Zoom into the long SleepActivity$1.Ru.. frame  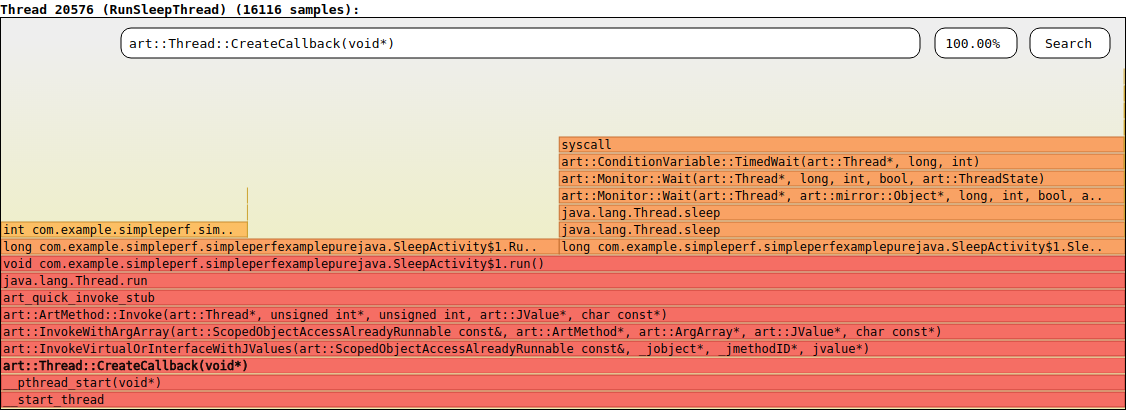(279, 247)
